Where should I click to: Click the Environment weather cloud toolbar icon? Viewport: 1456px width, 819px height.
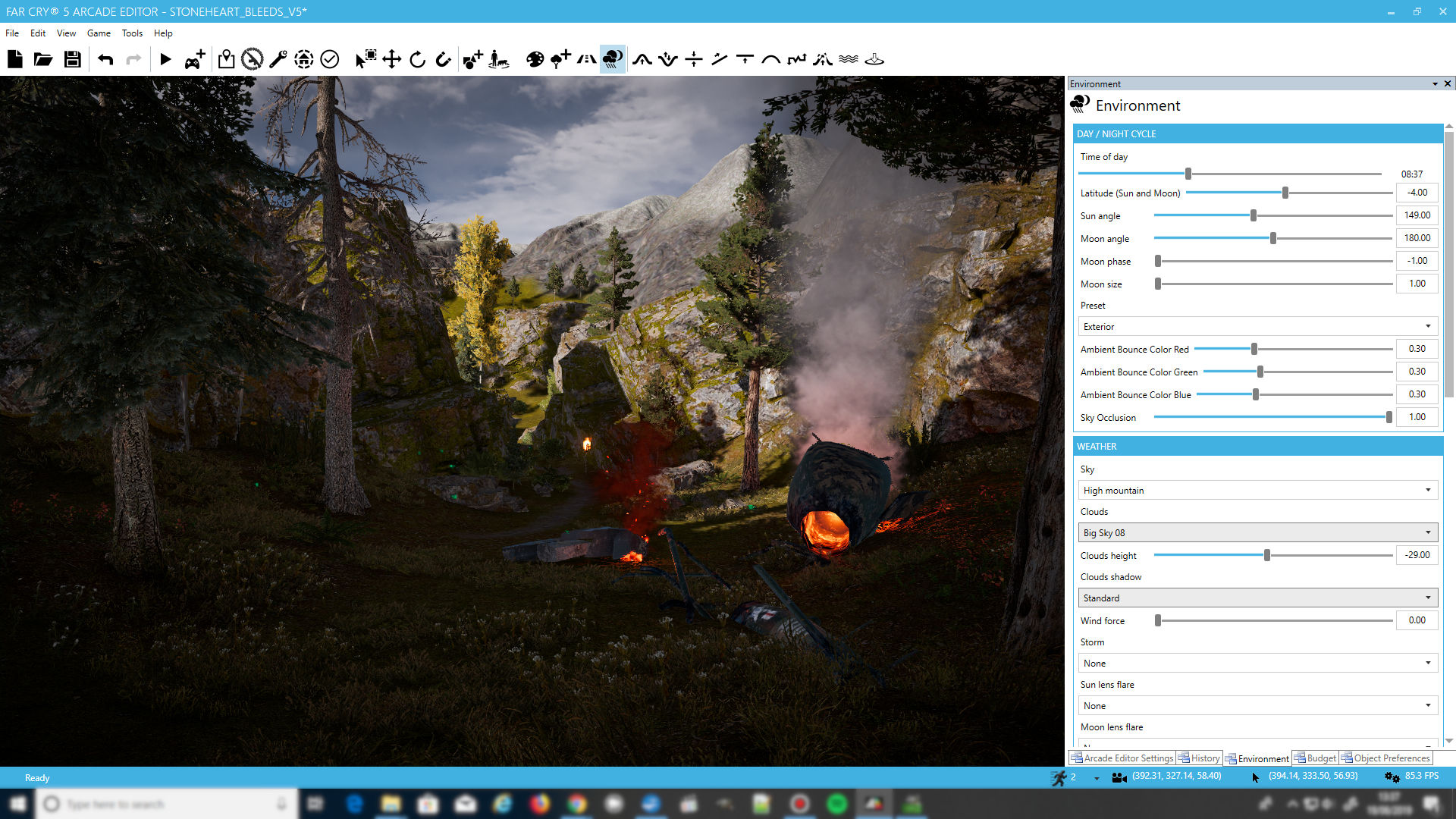pyautogui.click(x=613, y=59)
